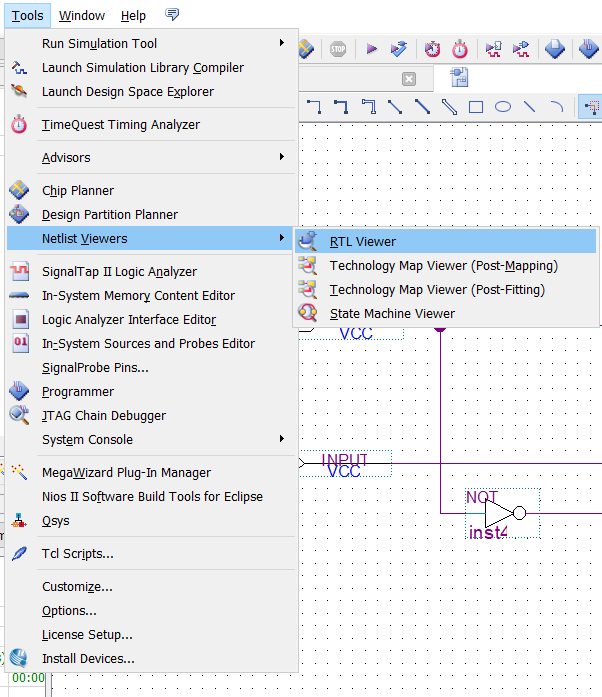
Task: Select the Diagonal Bus tool
Action: pyautogui.click(x=422, y=107)
